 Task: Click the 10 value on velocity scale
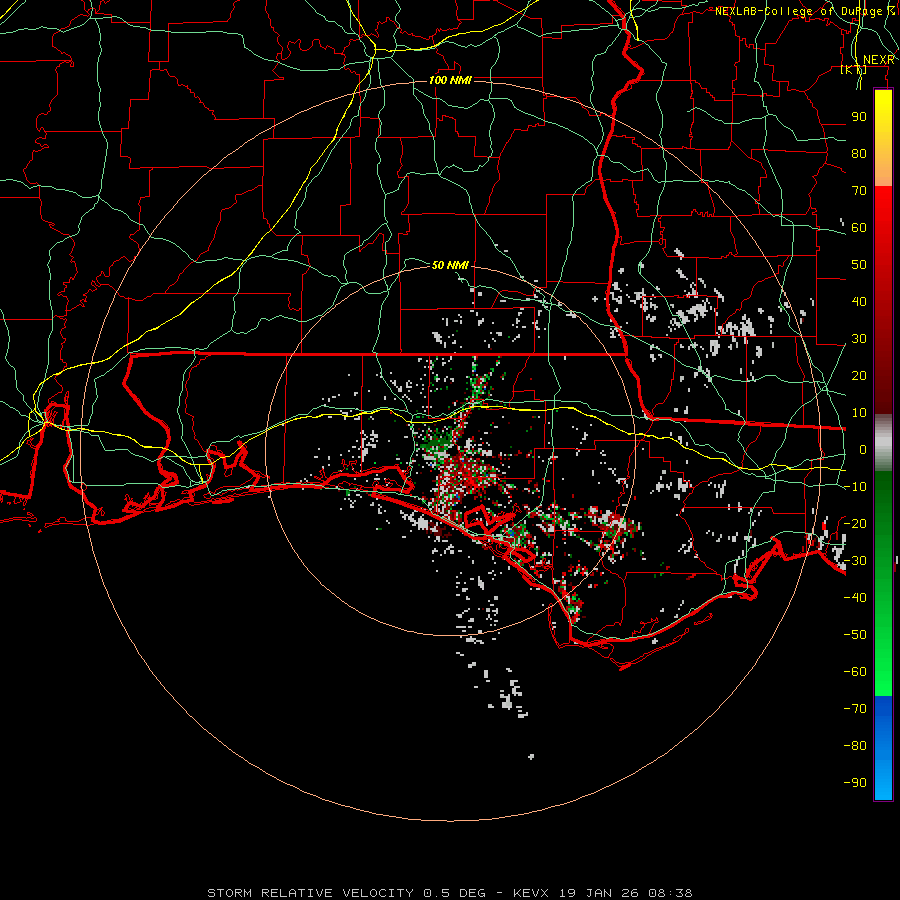[x=859, y=413]
